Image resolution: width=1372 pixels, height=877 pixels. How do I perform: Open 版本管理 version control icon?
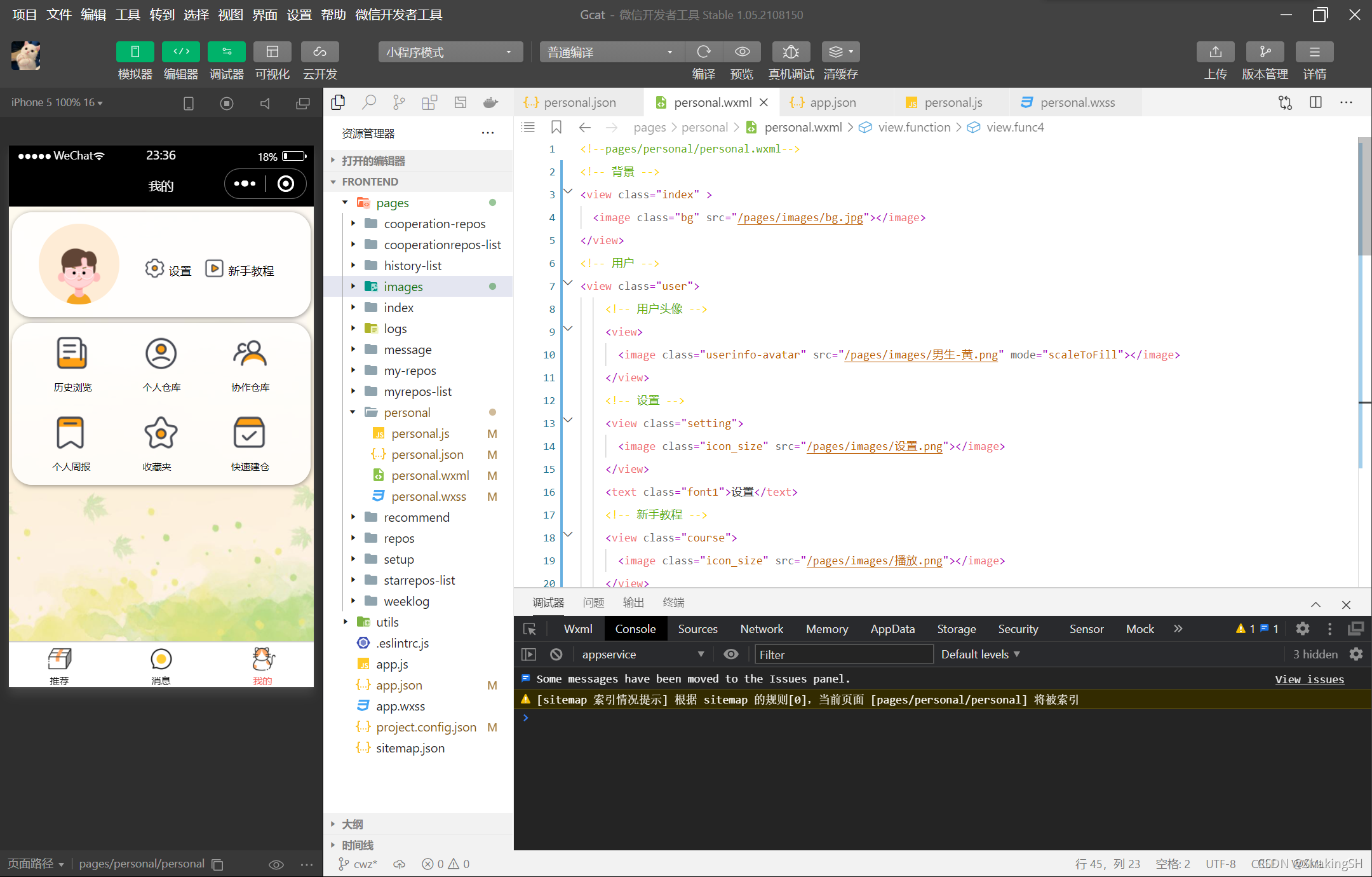(1265, 52)
